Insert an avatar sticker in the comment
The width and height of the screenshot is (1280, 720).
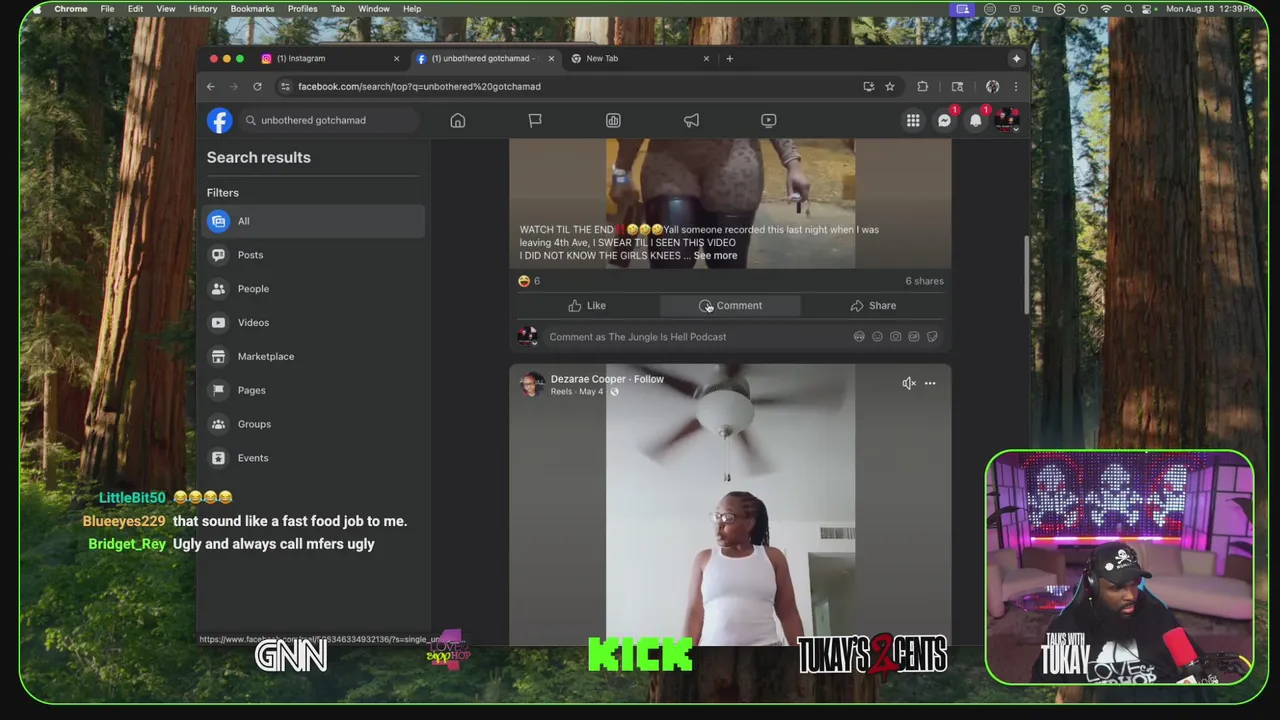coord(859,337)
